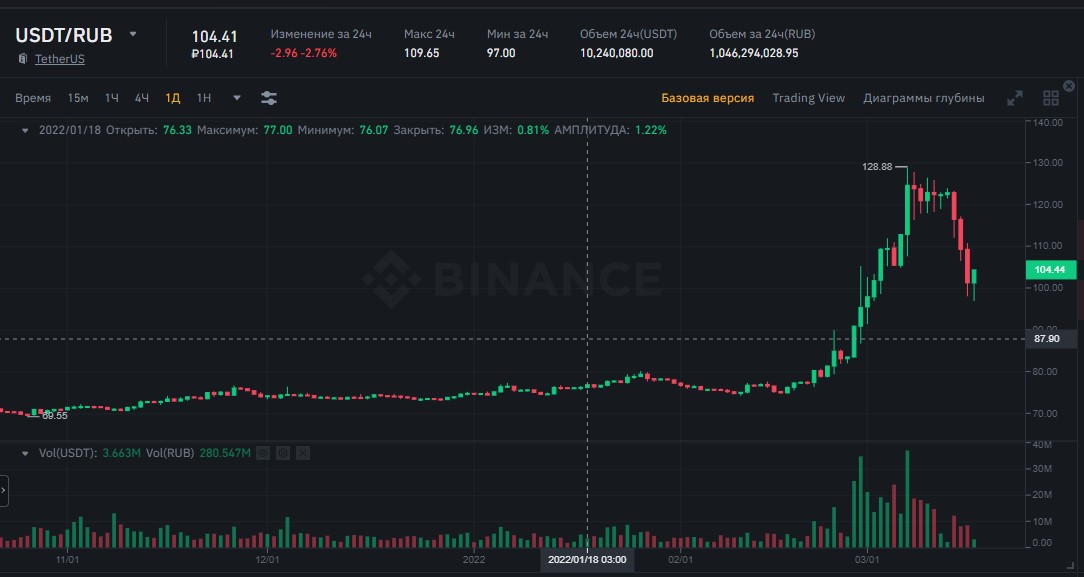This screenshot has height=577, width=1084.
Task: Click the 128.88 high price marker
Action: tap(877, 167)
